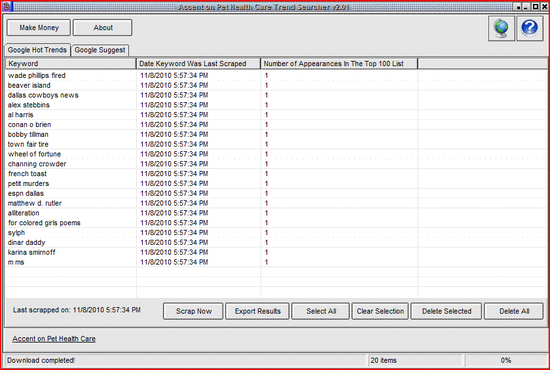Image resolution: width=550 pixels, height=370 pixels.
Task: Select the 'town fair tire' row
Action: pyautogui.click(x=276, y=144)
